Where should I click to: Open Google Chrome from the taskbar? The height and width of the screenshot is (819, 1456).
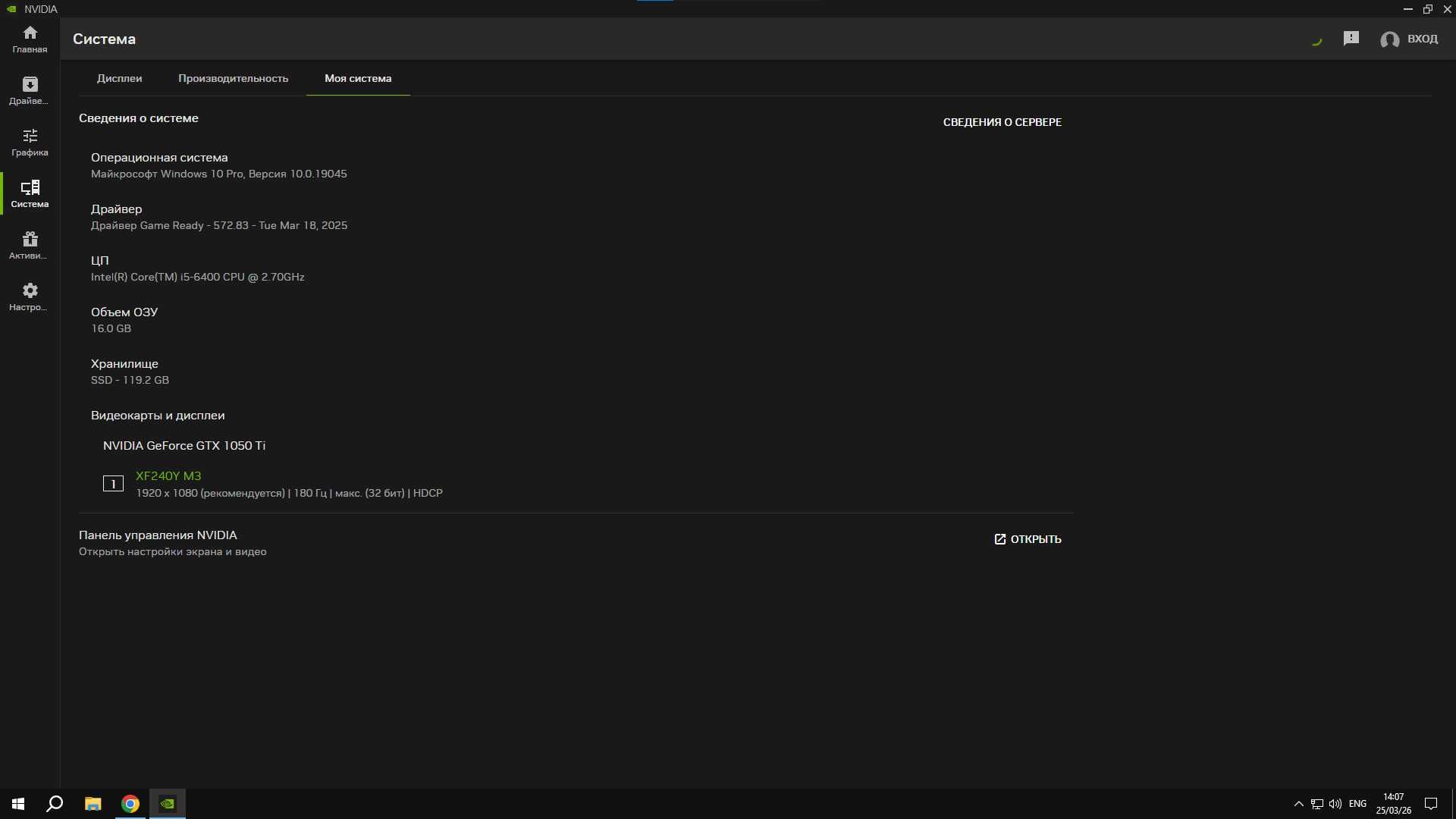pos(130,804)
